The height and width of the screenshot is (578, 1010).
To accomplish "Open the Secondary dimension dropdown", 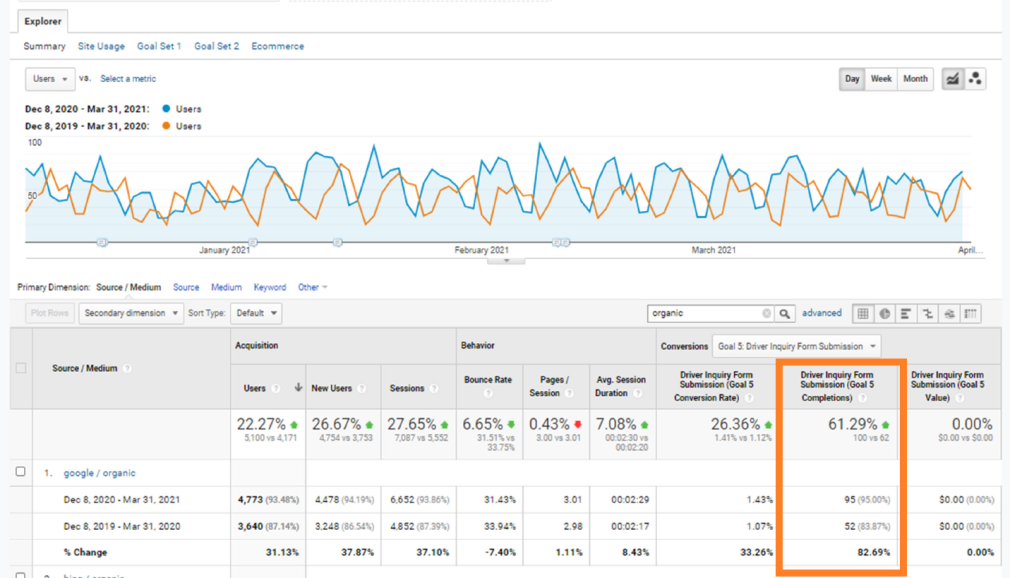I will pos(131,313).
